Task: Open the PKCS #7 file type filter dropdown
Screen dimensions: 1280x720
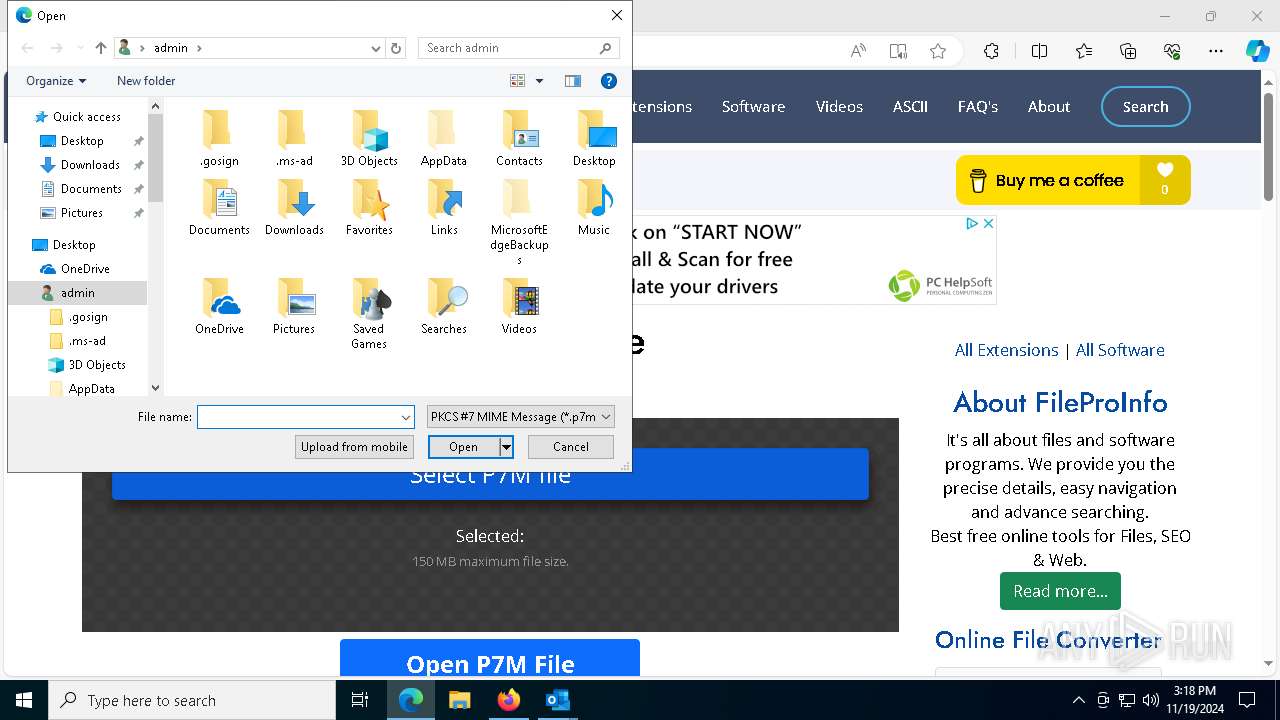Action: pos(520,417)
